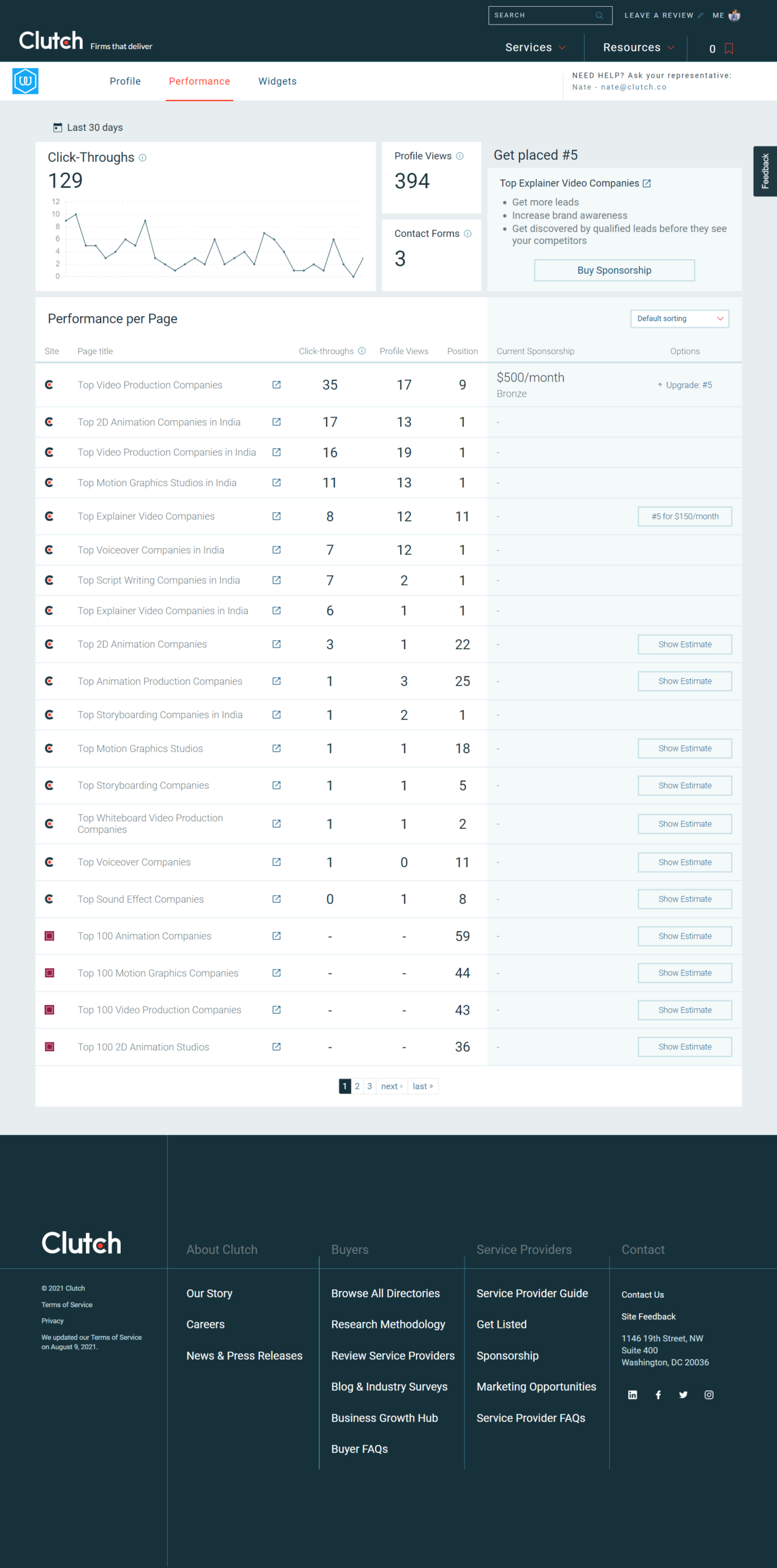Open external link for Top Script Writing Companies in India

pyautogui.click(x=276, y=580)
